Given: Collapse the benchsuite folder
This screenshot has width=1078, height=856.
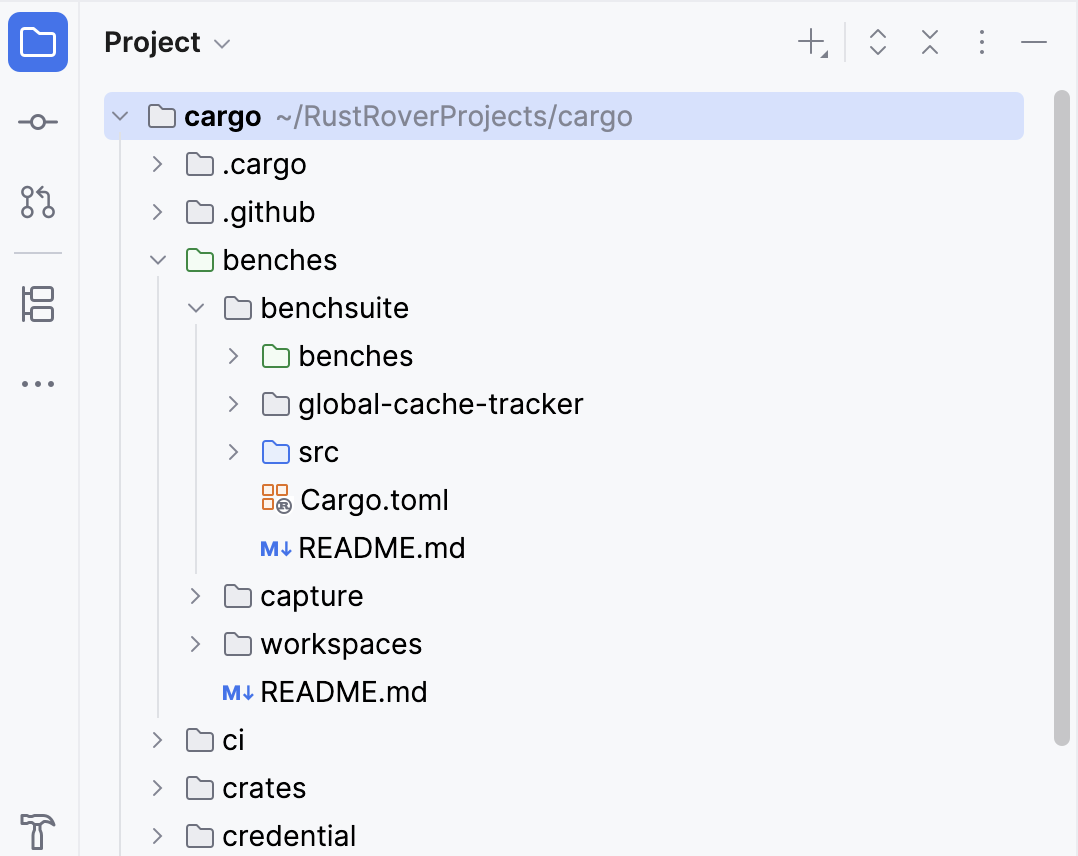Looking at the screenshot, I should coord(195,308).
